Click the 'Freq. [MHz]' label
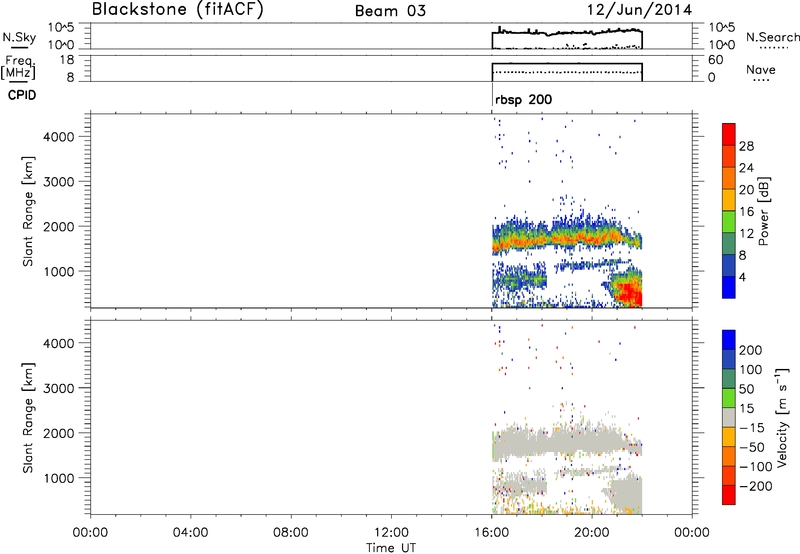Screen dimensions: 800x554 [x=18, y=67]
